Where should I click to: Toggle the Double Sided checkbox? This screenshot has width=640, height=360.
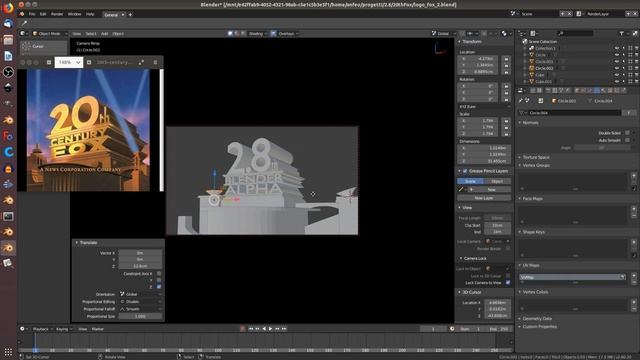pyautogui.click(x=627, y=133)
